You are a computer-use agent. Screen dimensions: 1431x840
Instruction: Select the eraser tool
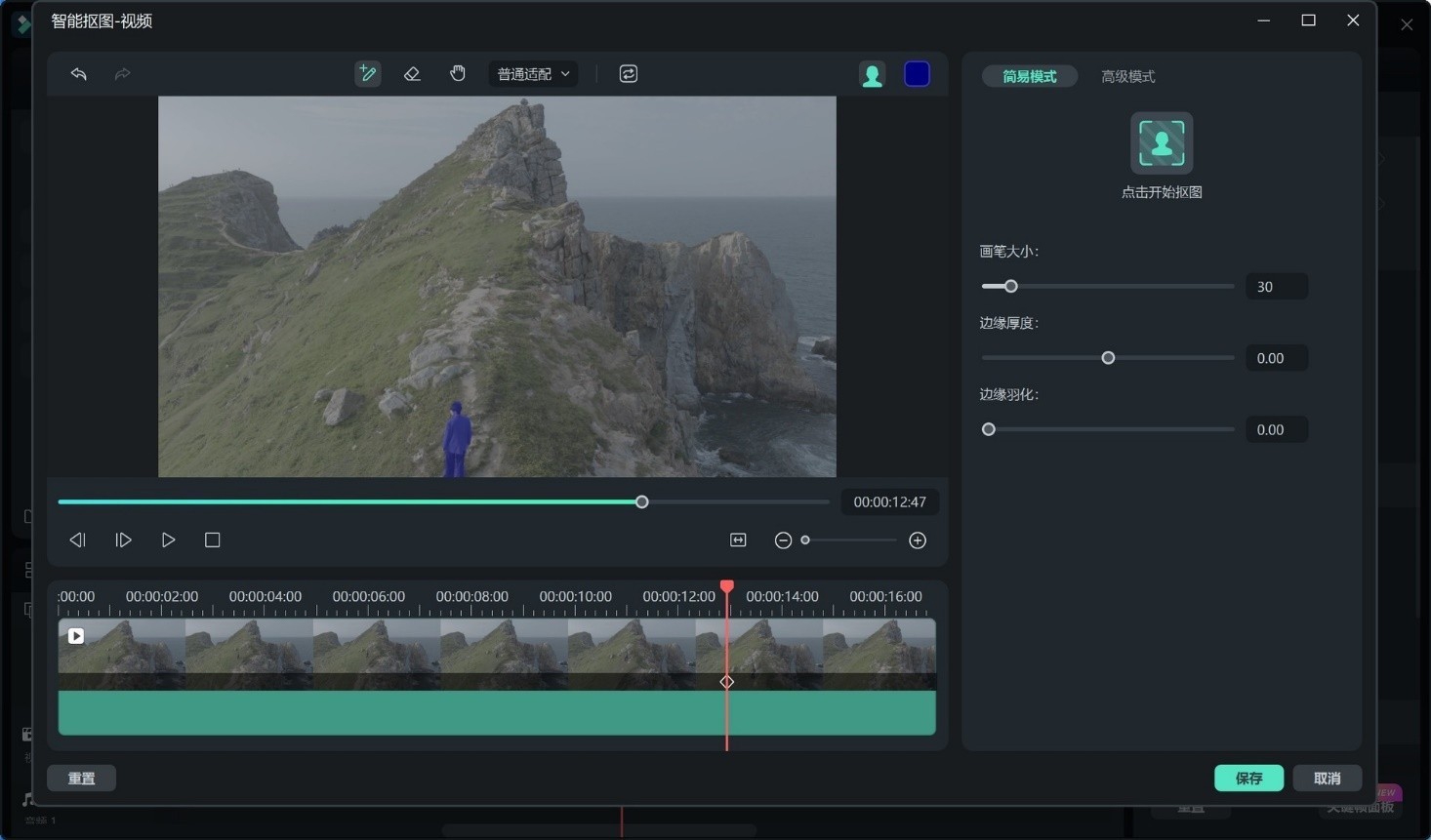click(x=412, y=74)
